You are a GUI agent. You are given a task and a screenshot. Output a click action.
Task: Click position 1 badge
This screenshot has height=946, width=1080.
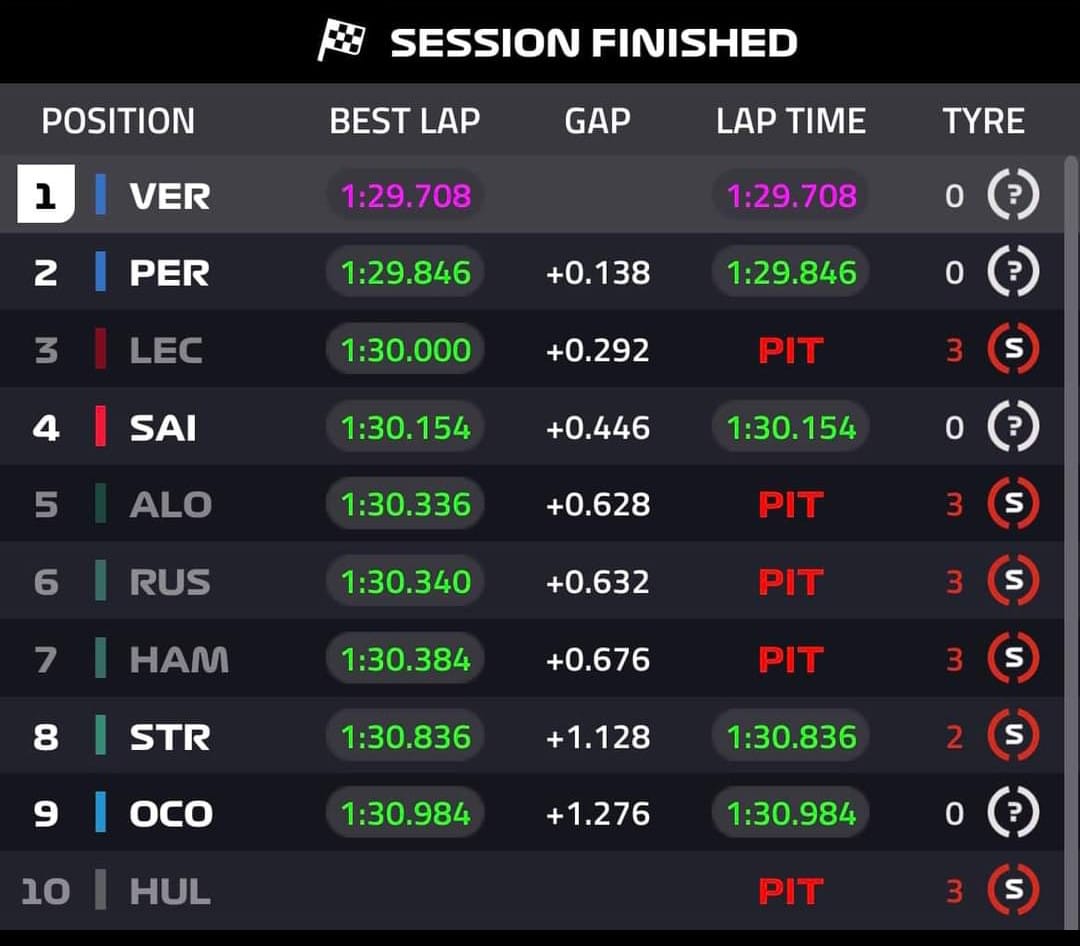coord(45,194)
